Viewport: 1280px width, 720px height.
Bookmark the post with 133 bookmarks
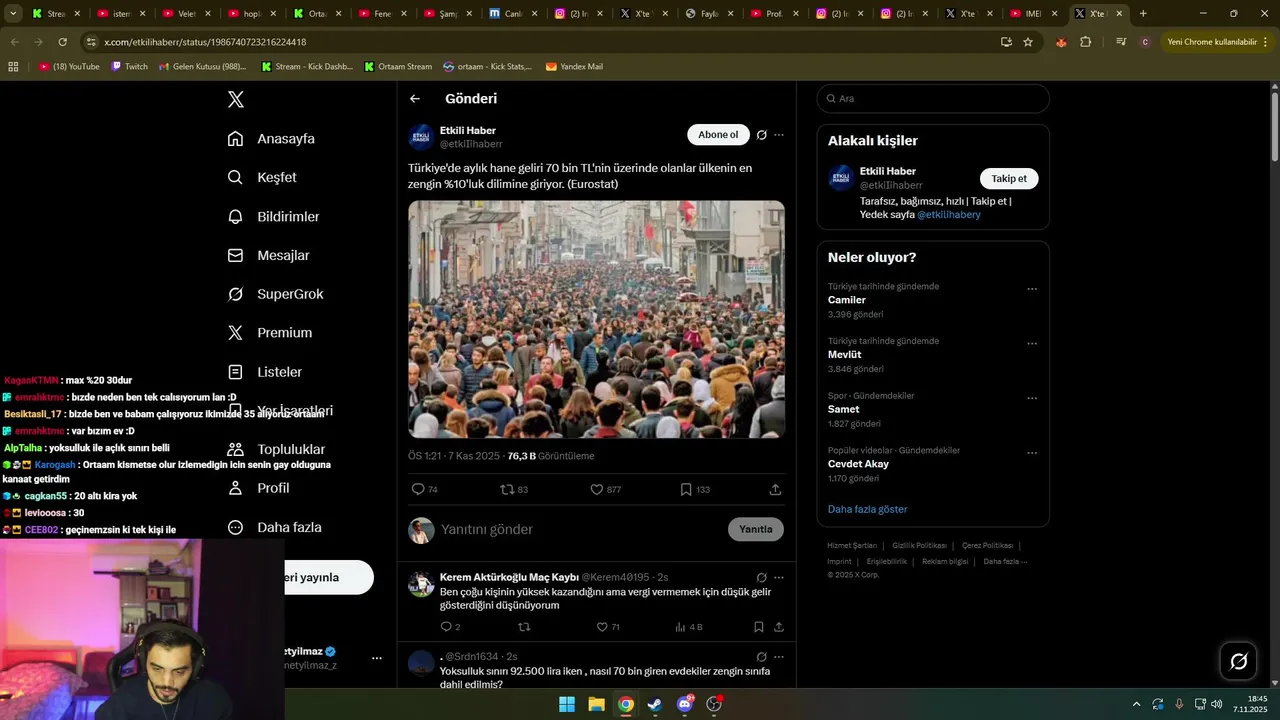(686, 489)
